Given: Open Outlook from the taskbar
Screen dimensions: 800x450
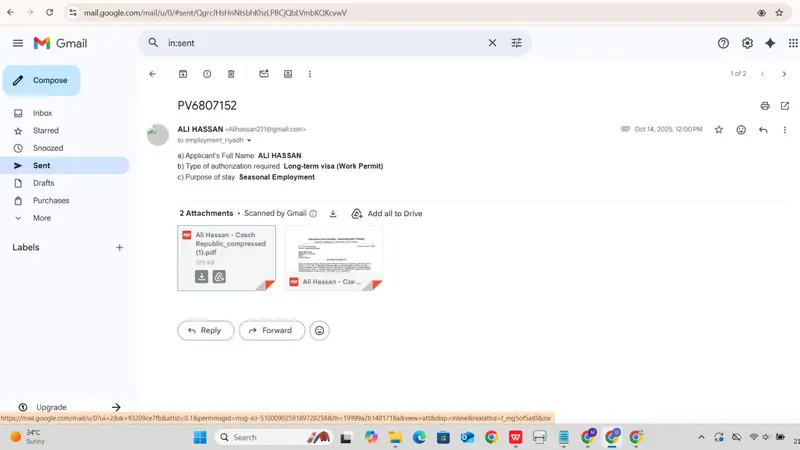Looking at the screenshot, I should pyautogui.click(x=467, y=437).
